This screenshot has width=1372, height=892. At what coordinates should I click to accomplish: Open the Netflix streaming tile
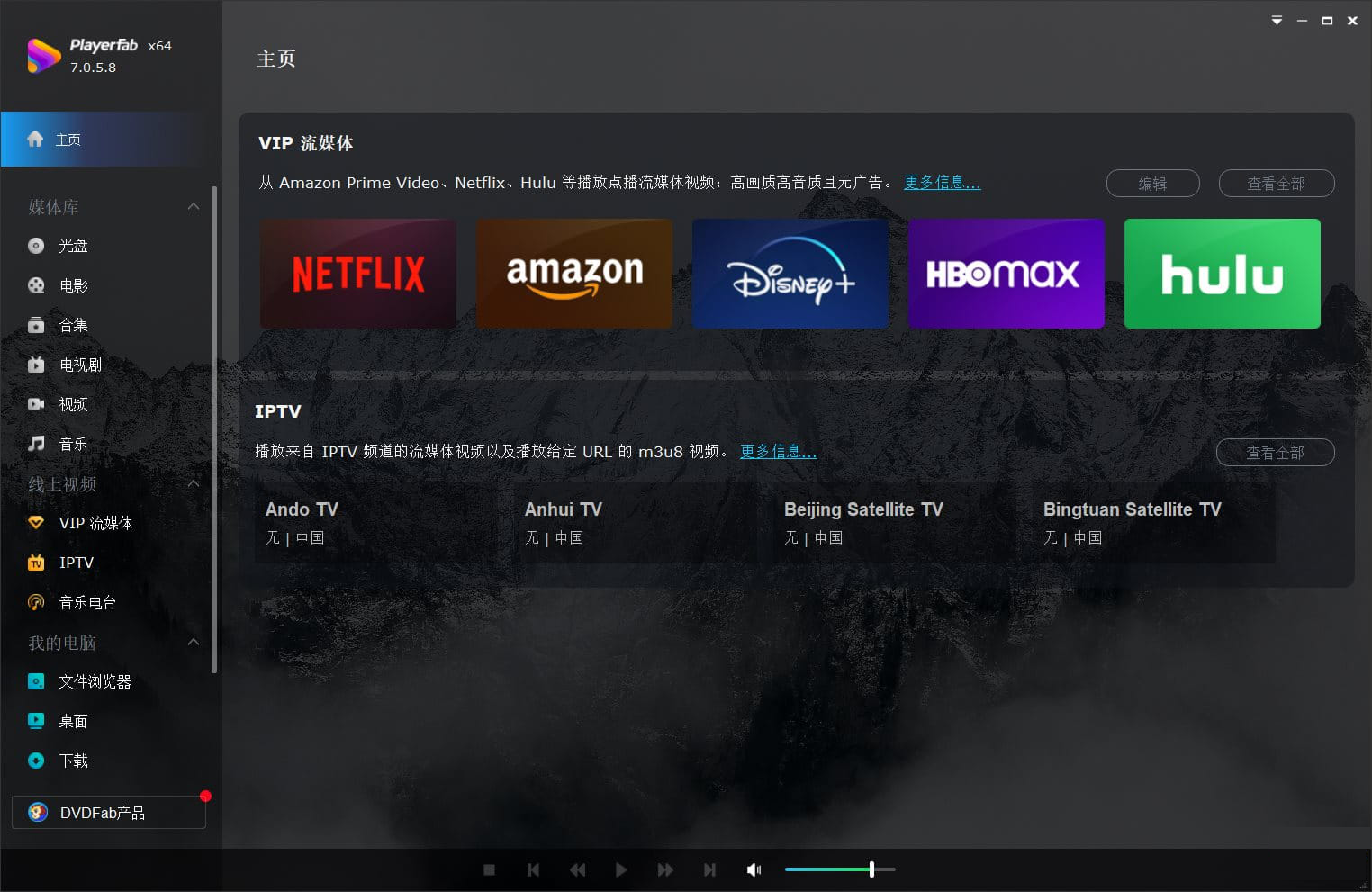358,274
